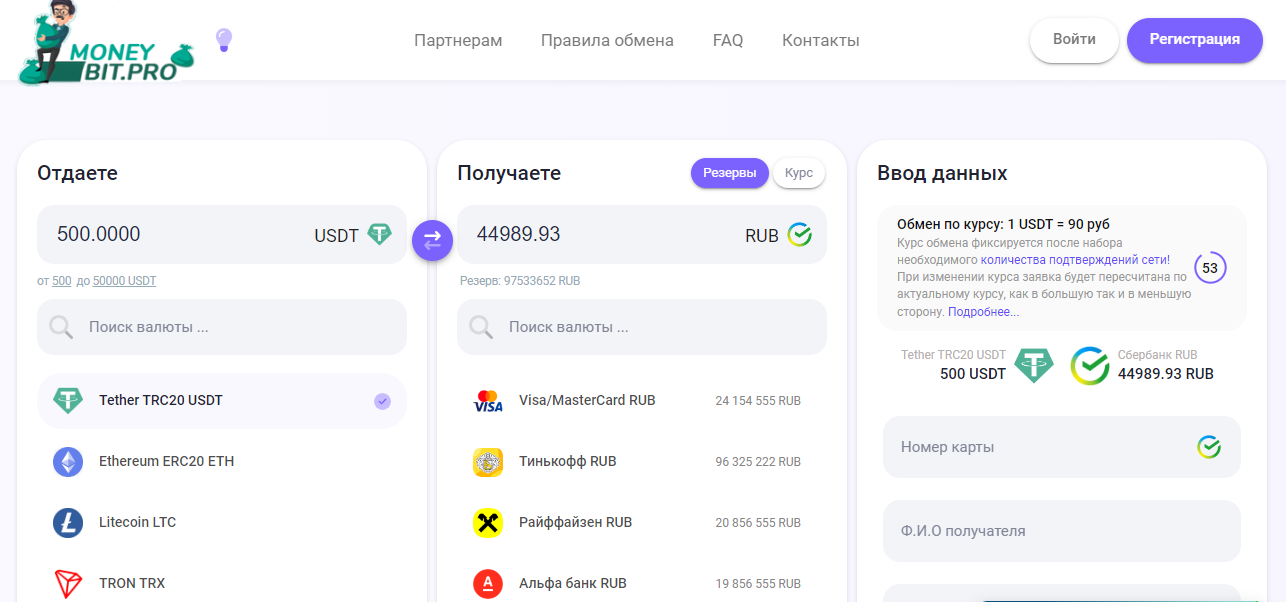Open Правила обмена page

click(x=607, y=41)
